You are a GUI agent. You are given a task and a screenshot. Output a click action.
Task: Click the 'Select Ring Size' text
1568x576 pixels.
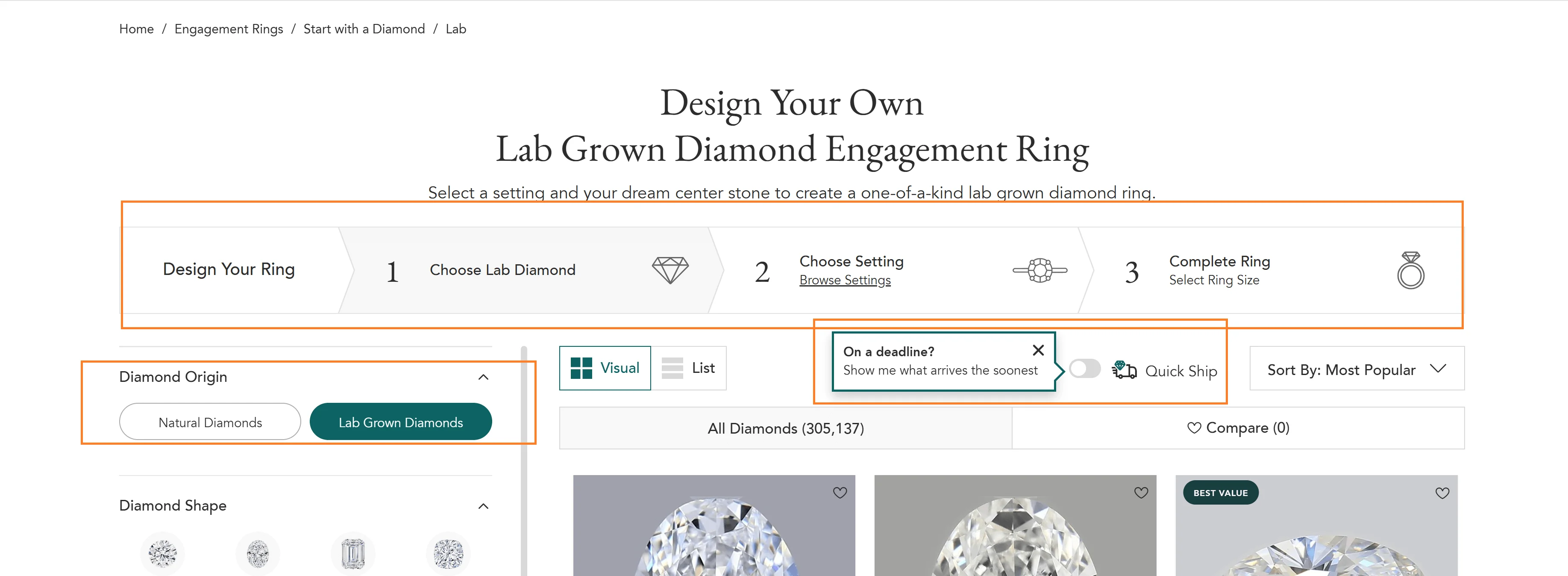coord(1214,281)
